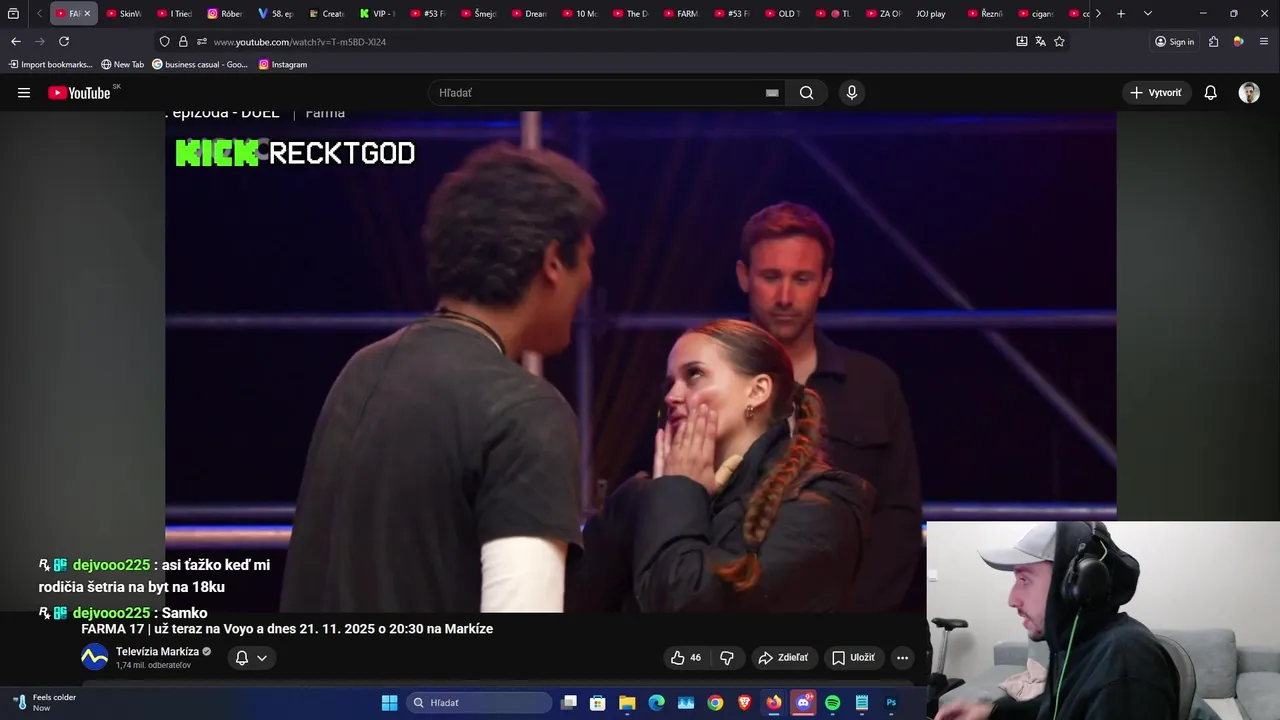Click the Vytvoriť create button
Viewport: 1280px width, 720px height.
pyautogui.click(x=1156, y=93)
